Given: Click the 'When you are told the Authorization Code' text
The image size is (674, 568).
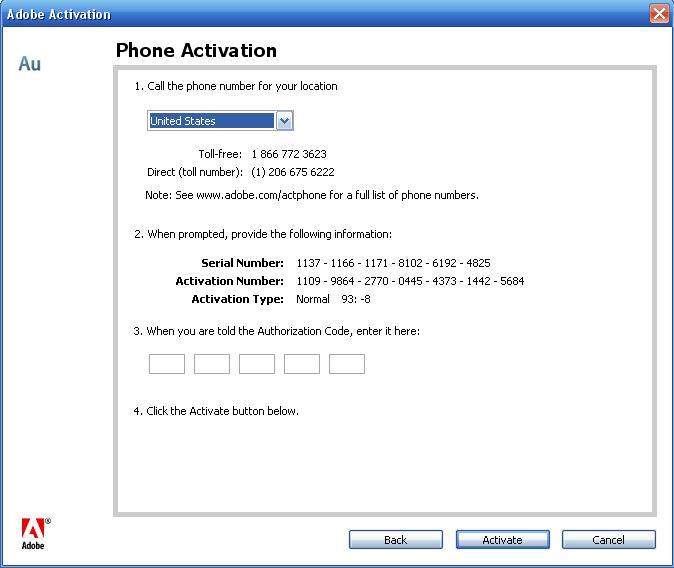Looking at the screenshot, I should (x=277, y=331).
